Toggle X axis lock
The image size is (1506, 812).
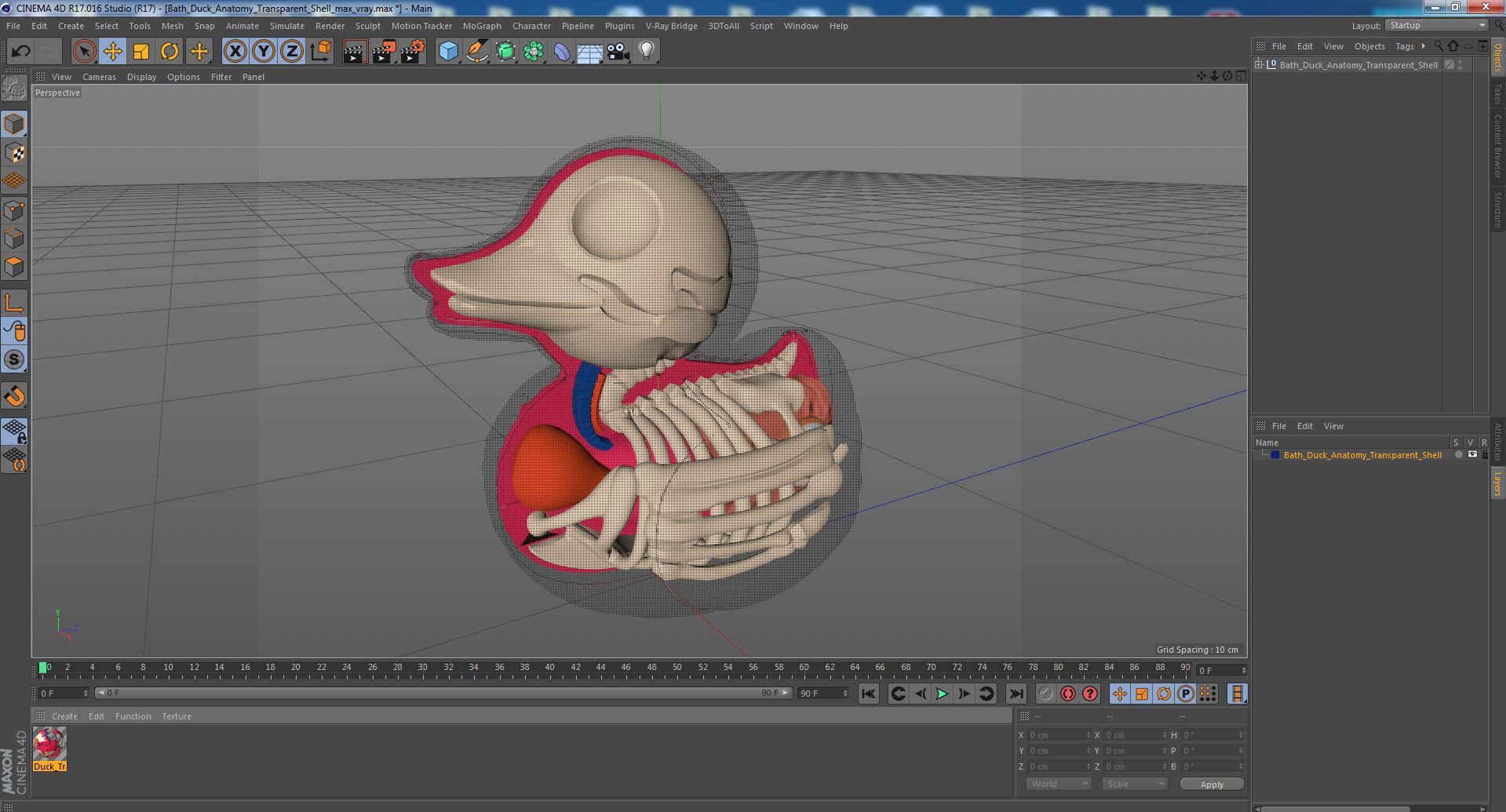[235, 52]
